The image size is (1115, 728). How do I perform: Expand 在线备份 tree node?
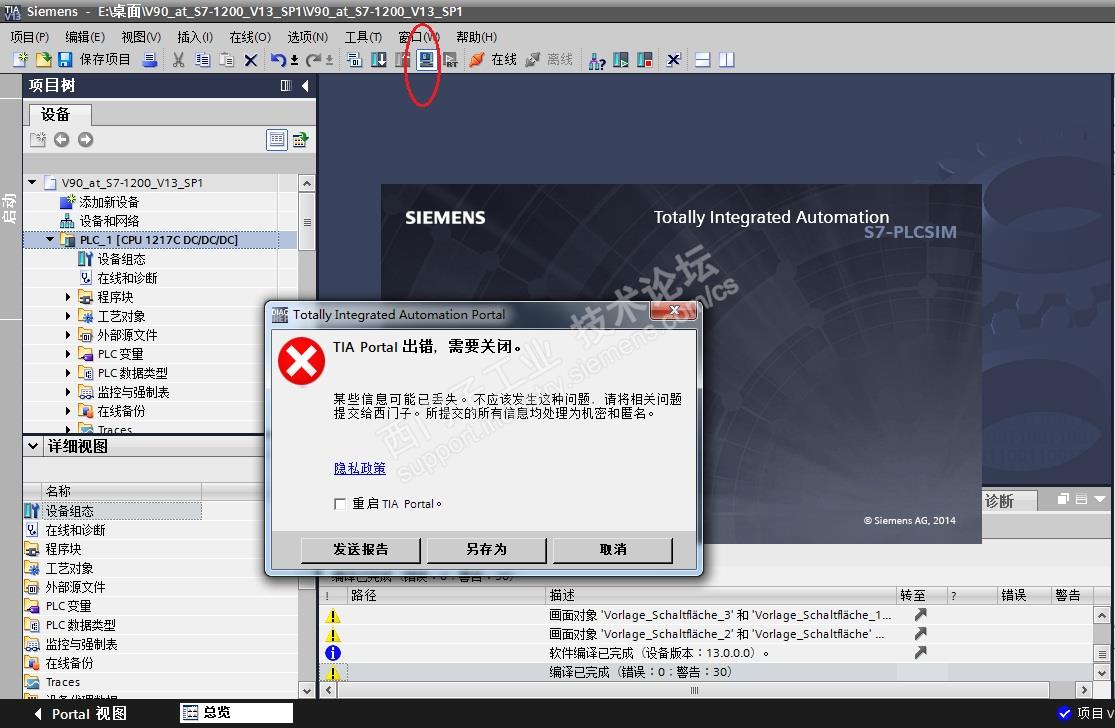tap(68, 411)
